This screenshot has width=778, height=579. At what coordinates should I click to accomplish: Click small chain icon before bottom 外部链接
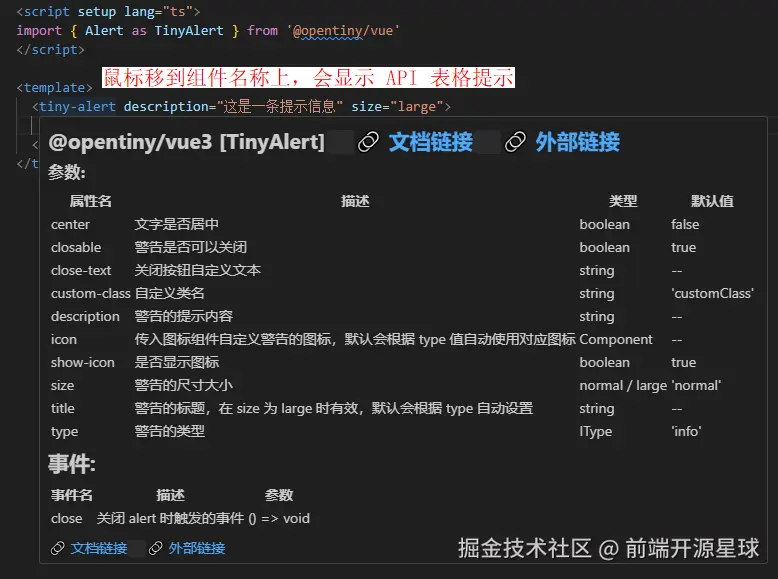click(x=156, y=548)
